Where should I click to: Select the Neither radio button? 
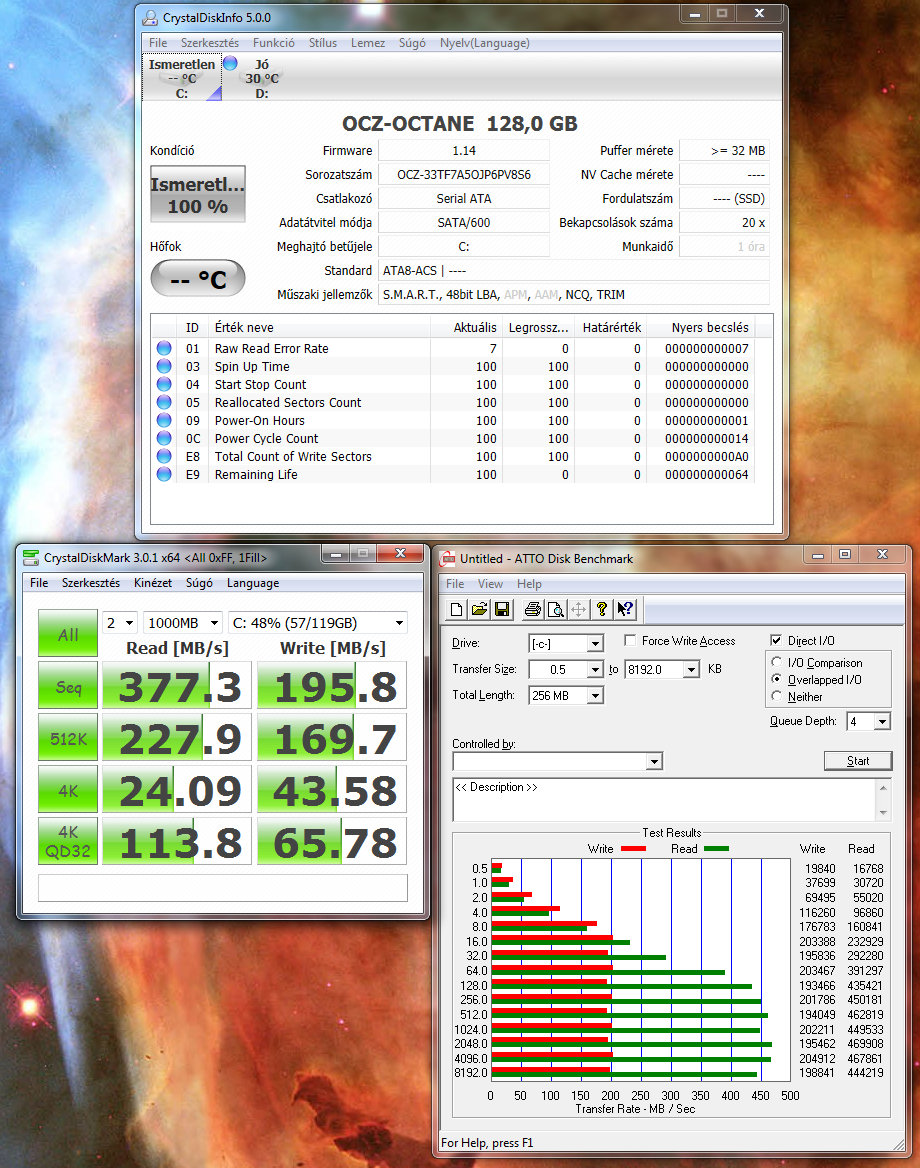click(776, 696)
